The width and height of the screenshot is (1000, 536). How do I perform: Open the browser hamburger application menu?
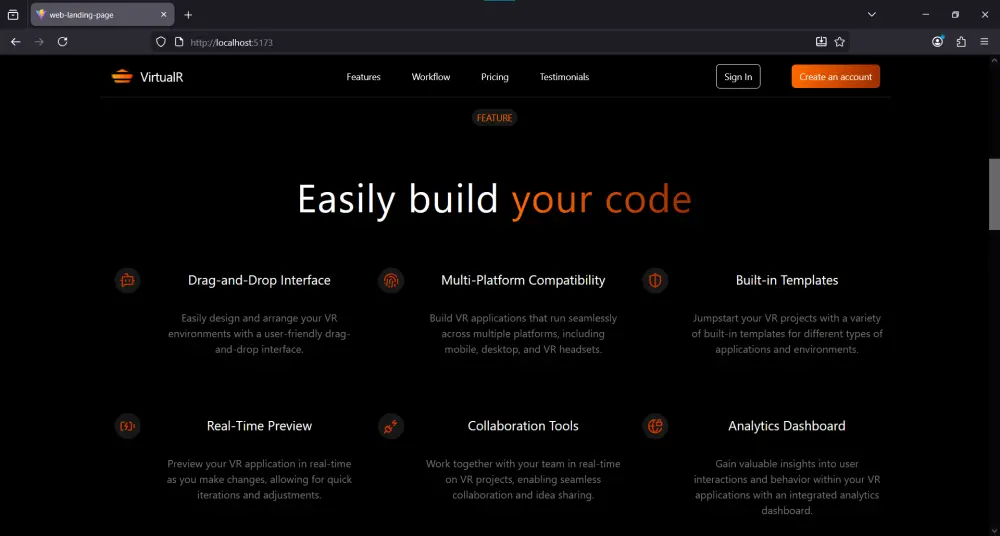(x=984, y=41)
